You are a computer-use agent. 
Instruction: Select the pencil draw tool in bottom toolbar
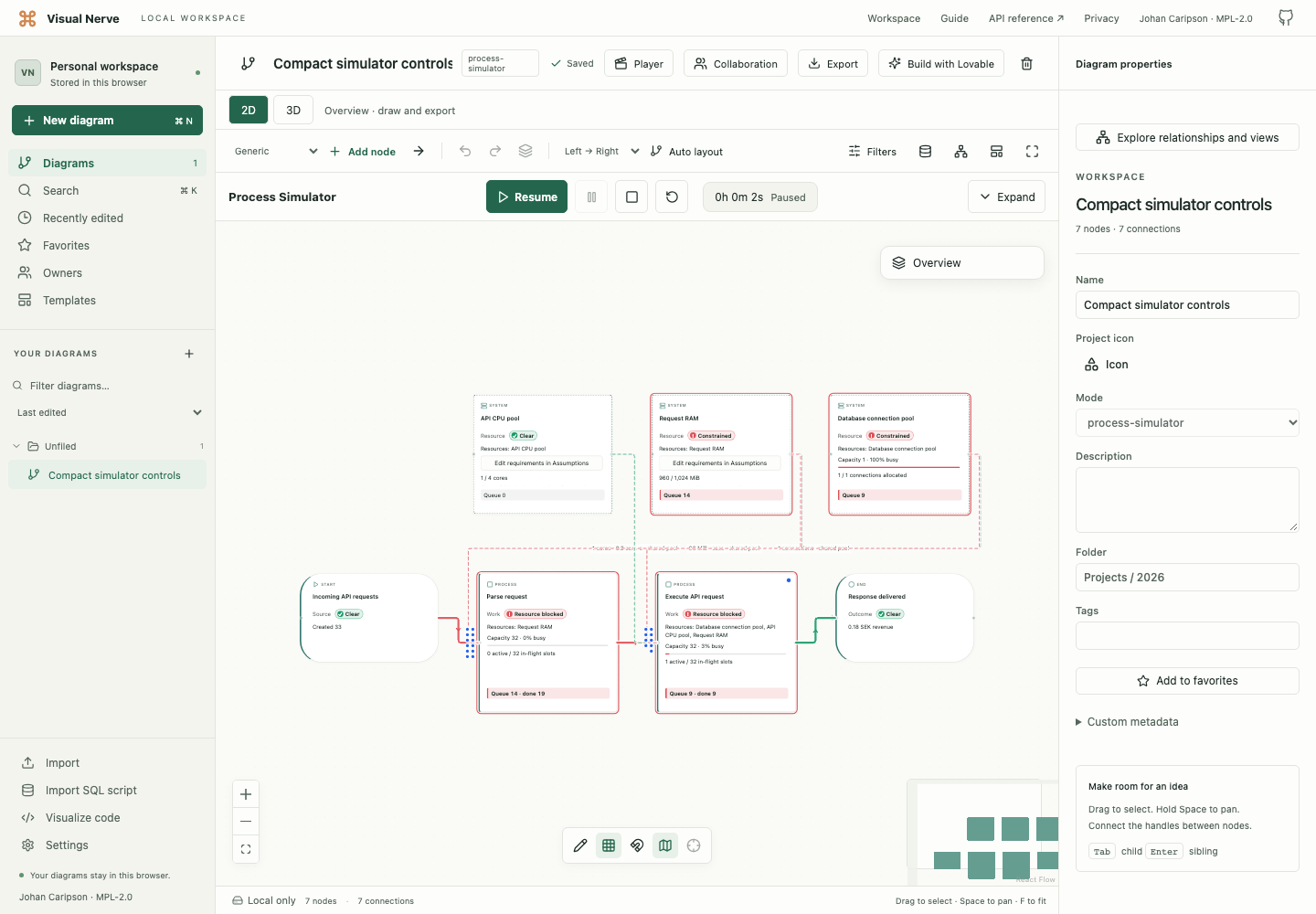click(x=580, y=845)
